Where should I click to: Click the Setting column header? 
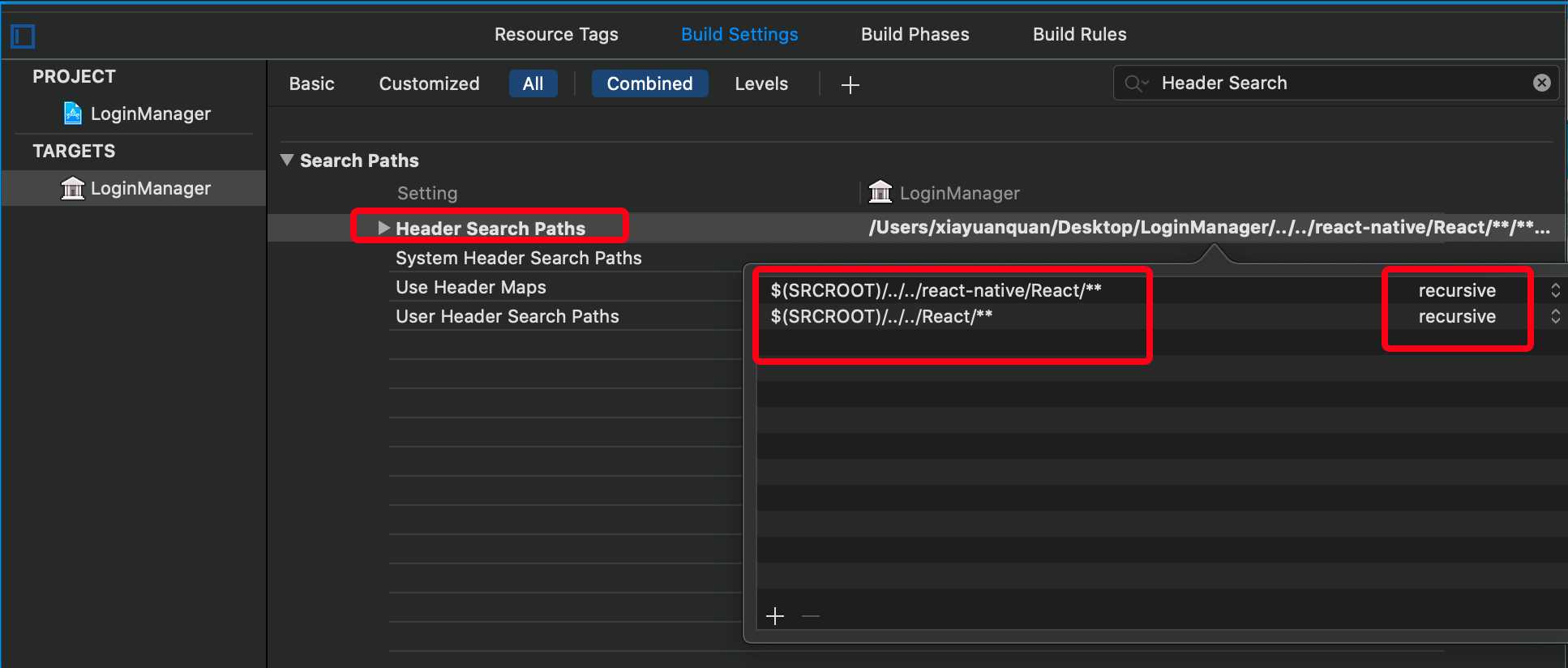point(427,193)
